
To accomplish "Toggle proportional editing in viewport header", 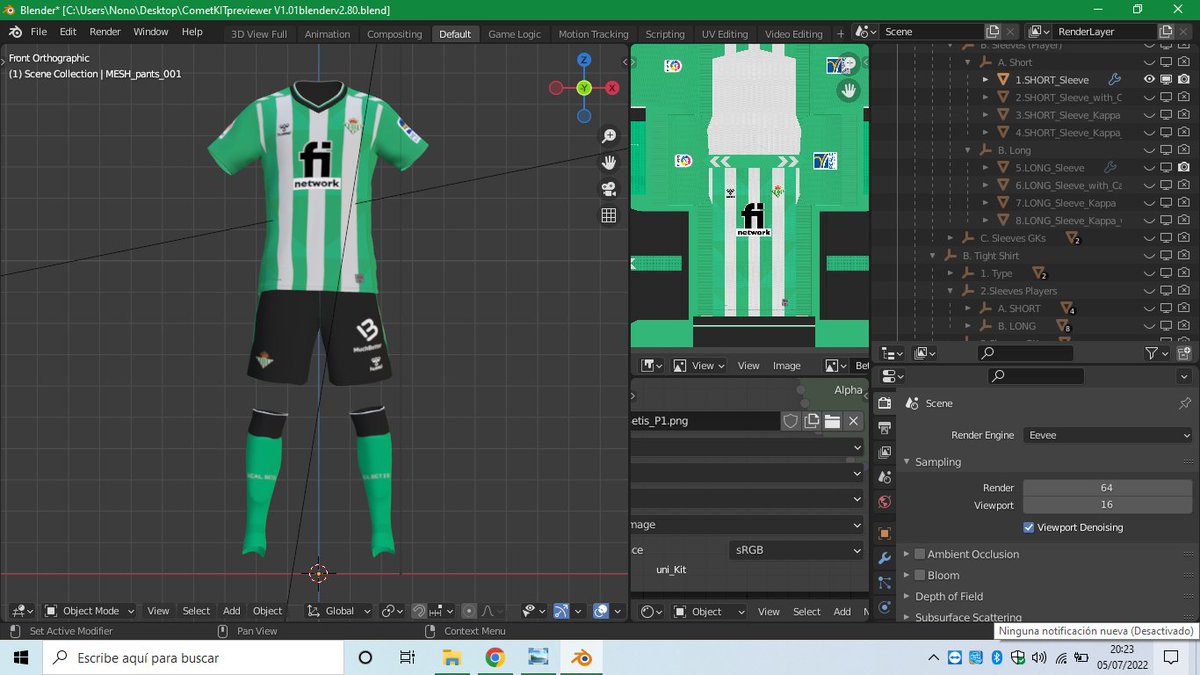I will pos(469,611).
